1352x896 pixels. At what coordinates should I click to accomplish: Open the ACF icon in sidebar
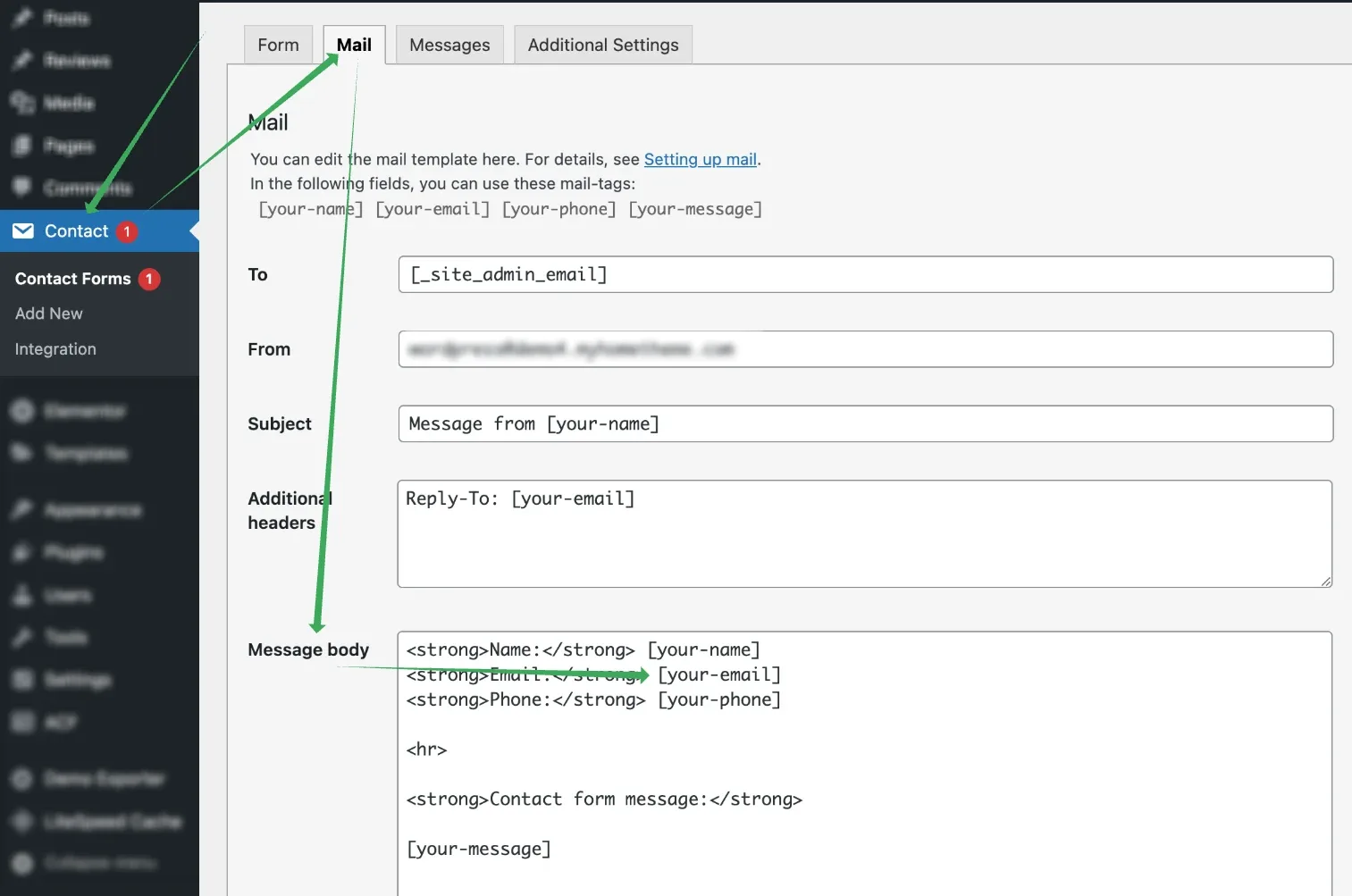[22, 723]
